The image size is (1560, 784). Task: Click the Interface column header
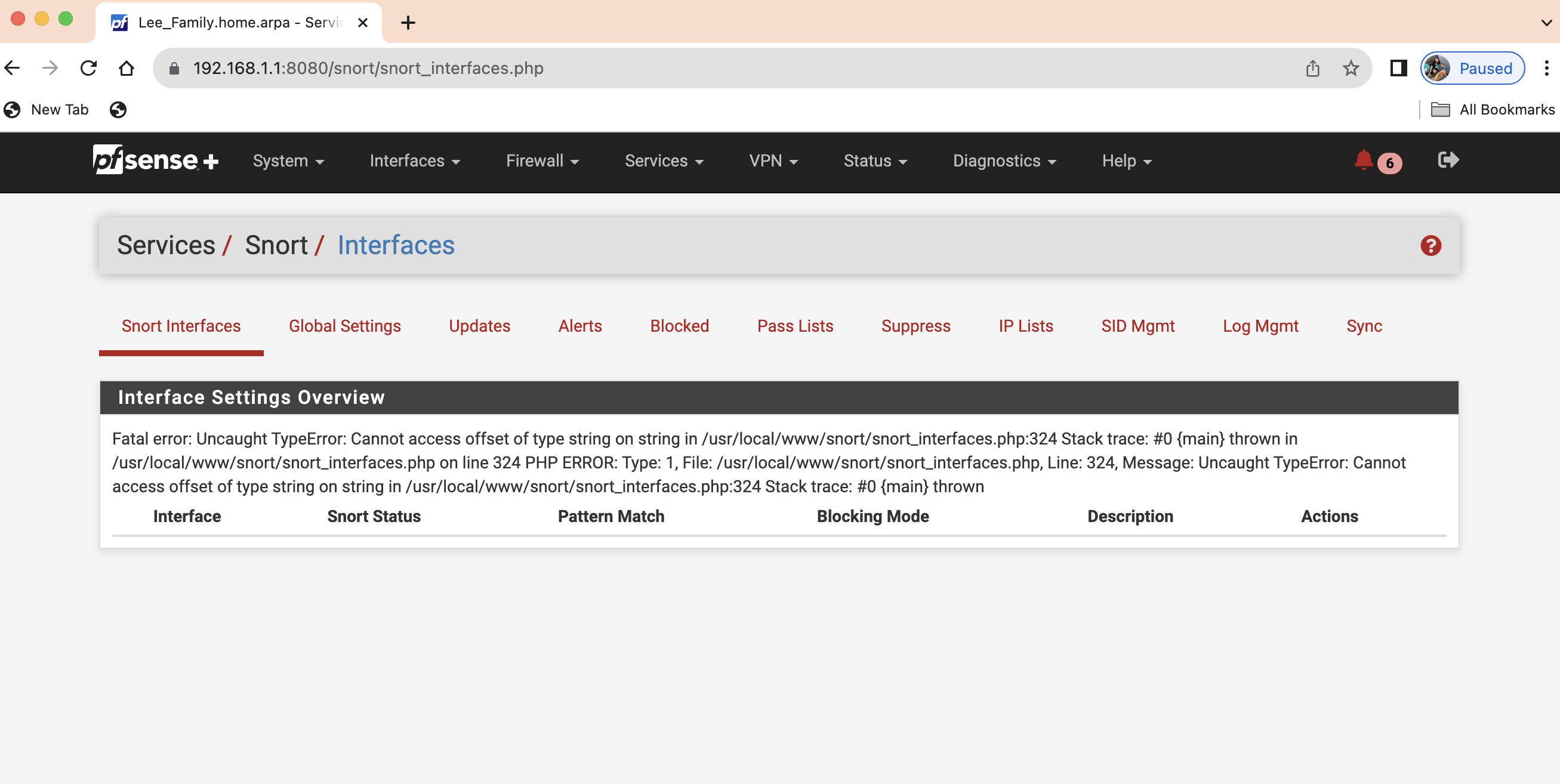(187, 517)
